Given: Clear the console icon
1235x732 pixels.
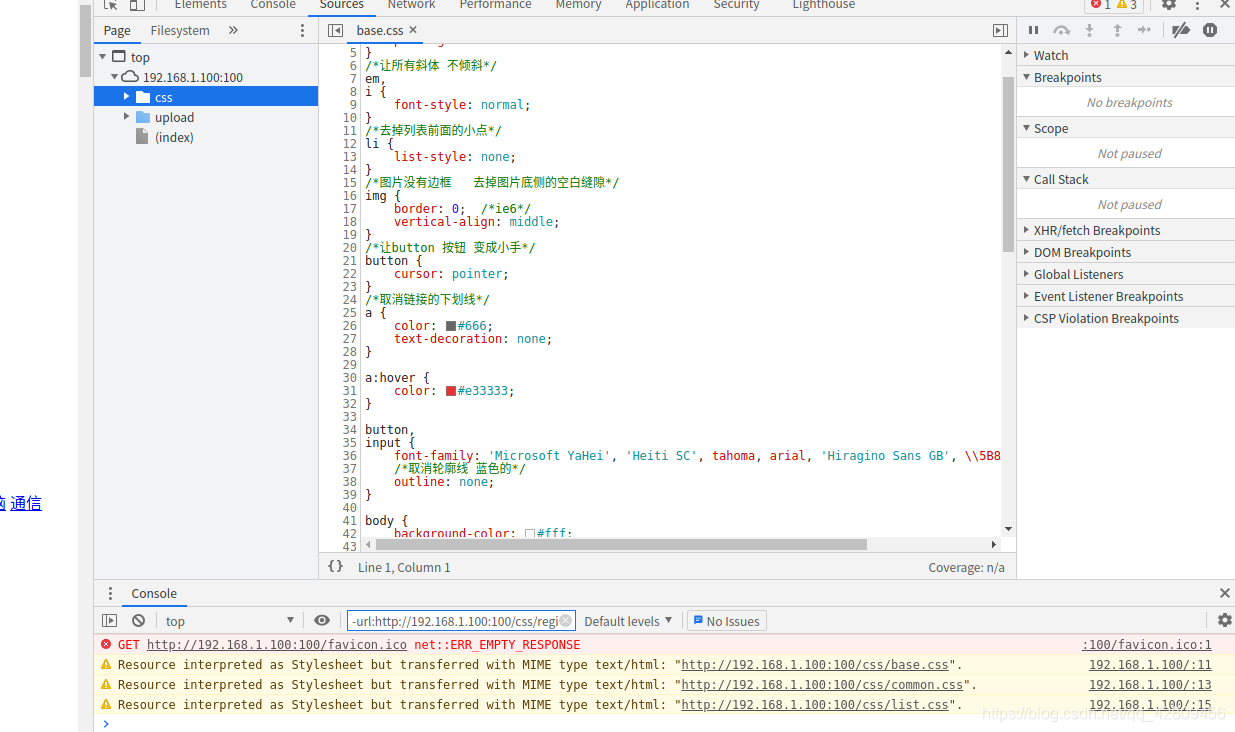Looking at the screenshot, I should [138, 621].
